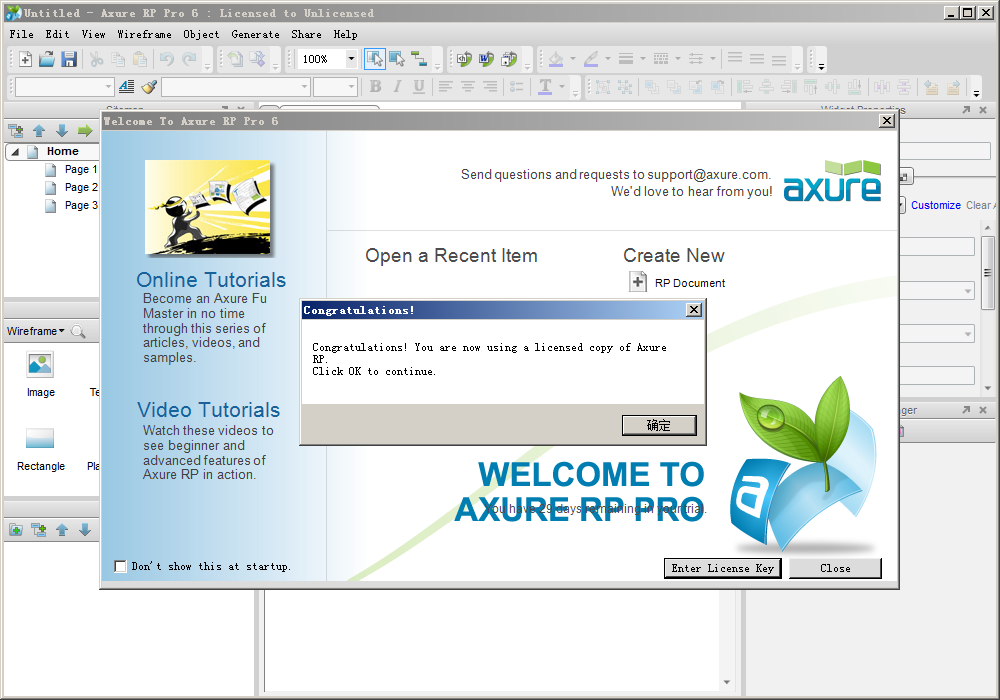The image size is (1000, 700).
Task: Open the line color dropdown arrow
Action: [608, 59]
